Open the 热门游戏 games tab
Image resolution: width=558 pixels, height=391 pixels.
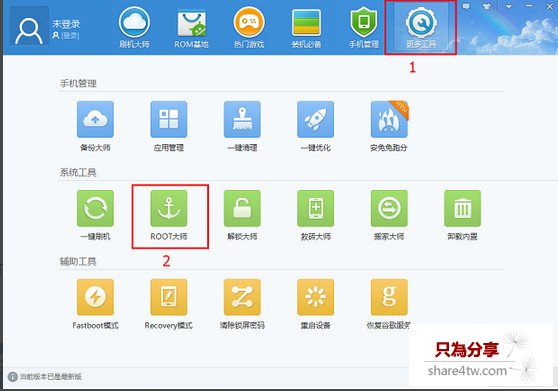(x=249, y=28)
